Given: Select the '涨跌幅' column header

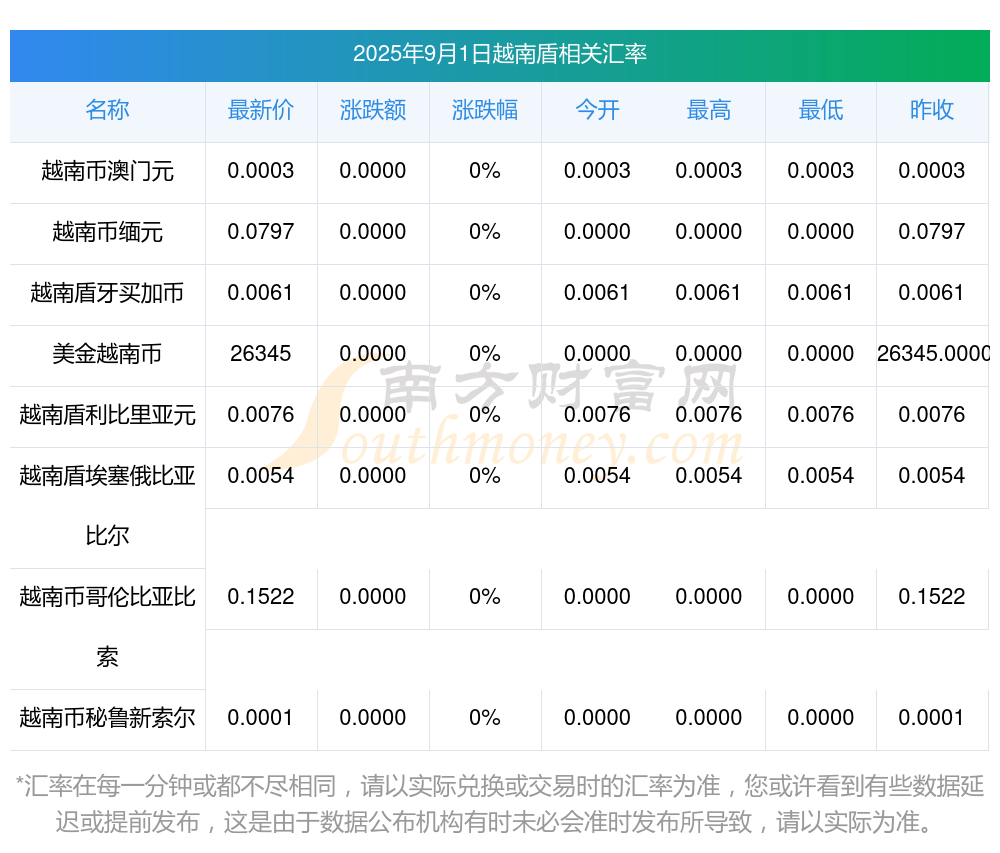Looking at the screenshot, I should pos(485,110).
